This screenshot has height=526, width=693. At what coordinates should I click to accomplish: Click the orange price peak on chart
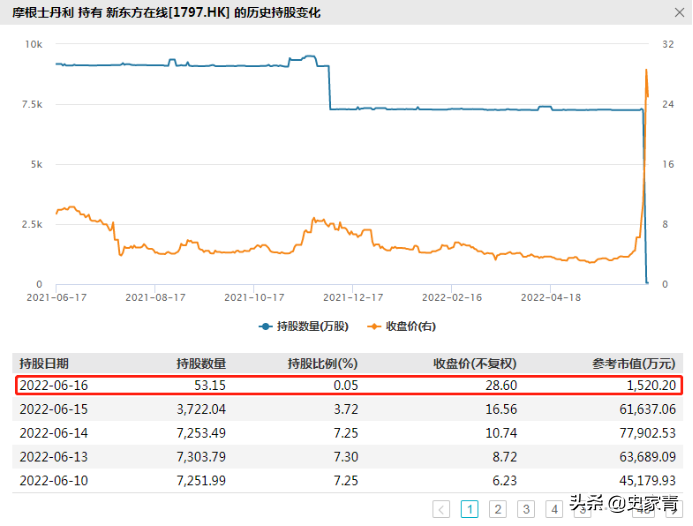[646, 70]
